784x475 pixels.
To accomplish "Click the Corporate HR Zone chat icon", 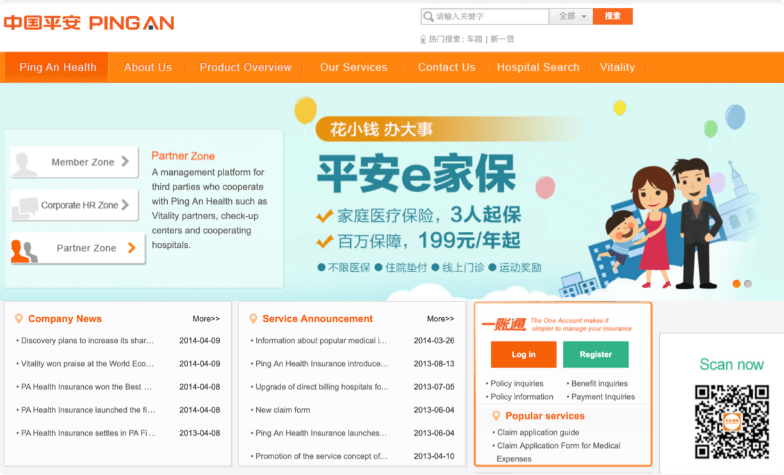I will tap(25, 208).
